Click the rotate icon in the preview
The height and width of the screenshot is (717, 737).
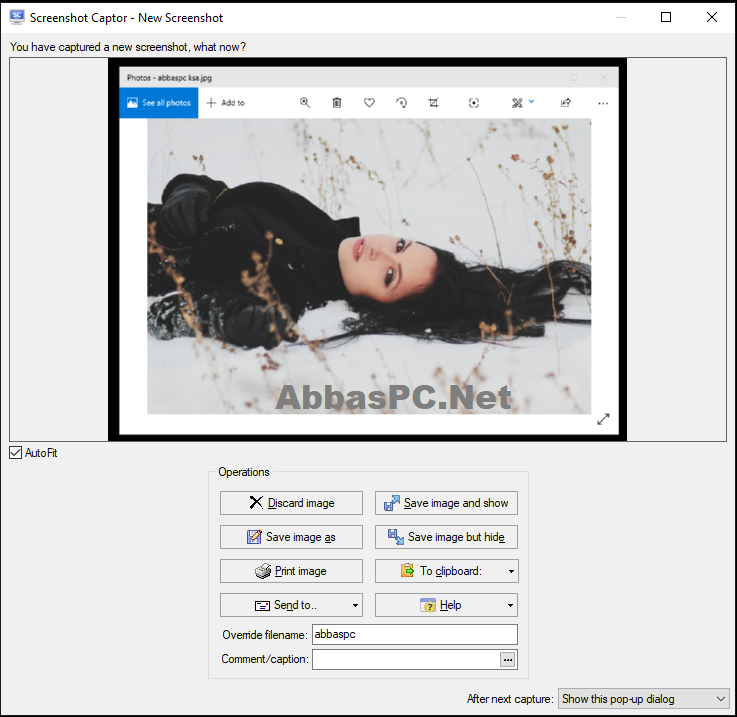[401, 102]
